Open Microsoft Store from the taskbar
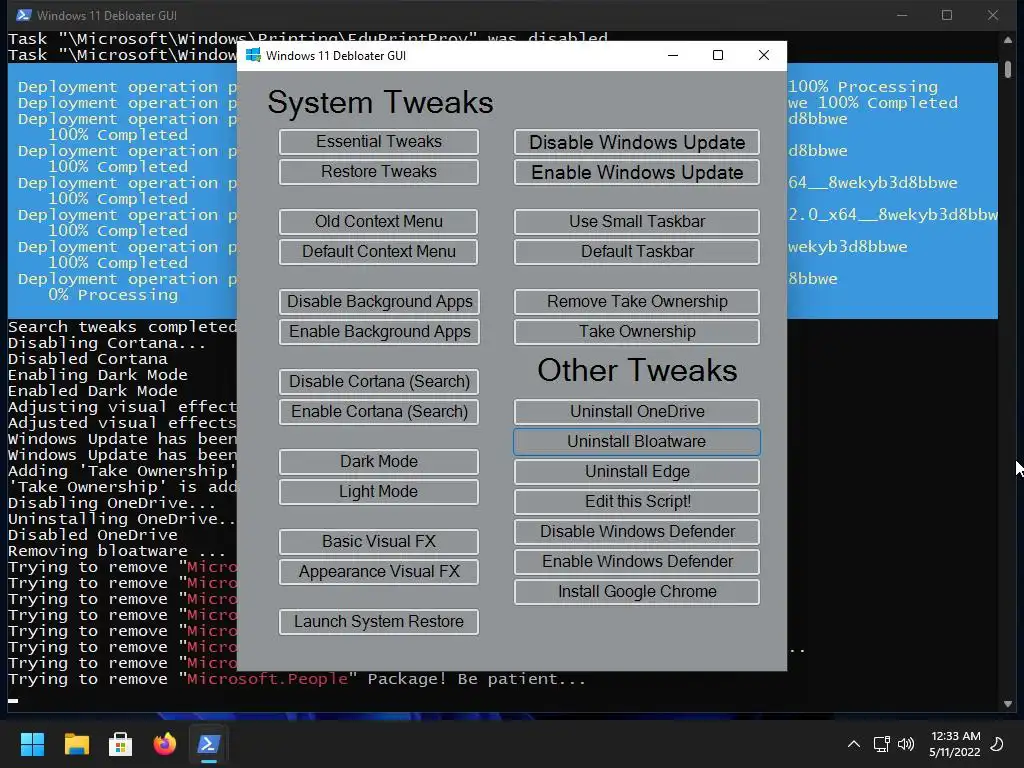The height and width of the screenshot is (768, 1024). tap(120, 744)
